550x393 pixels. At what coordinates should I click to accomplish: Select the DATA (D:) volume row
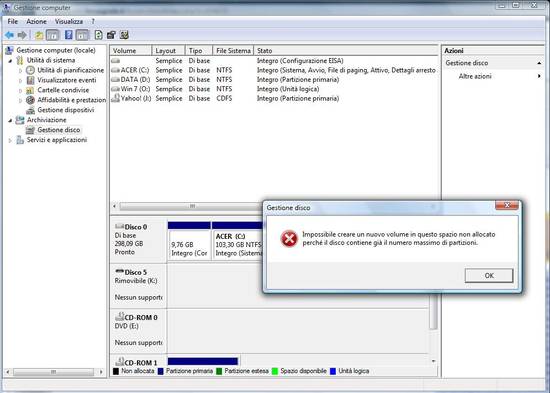point(274,80)
